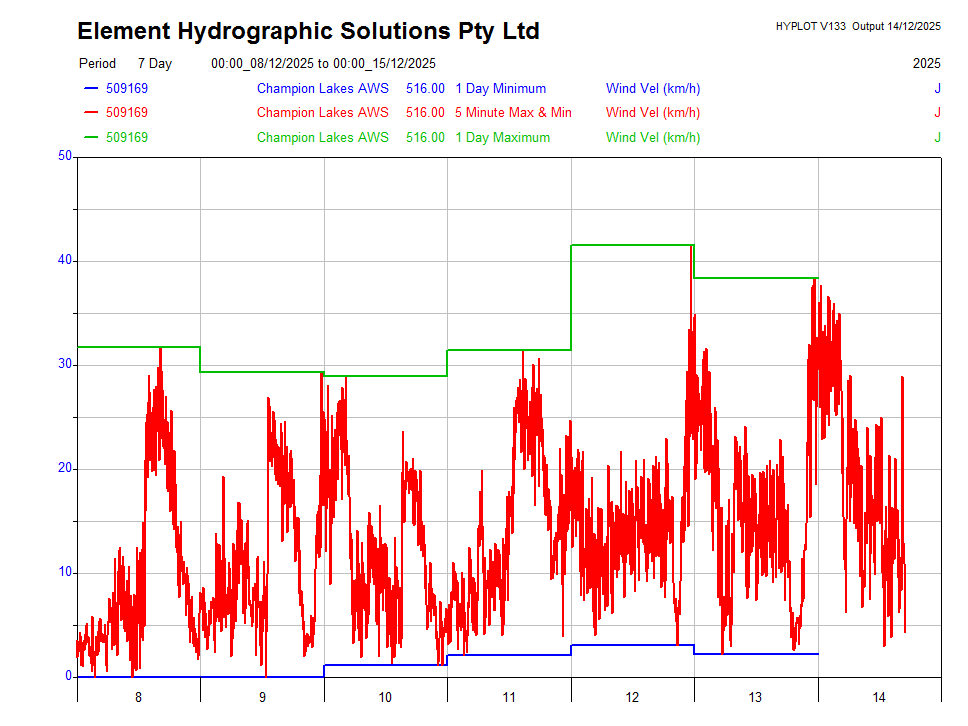Select day 10 on the x-axis
968x726 pixels.
pos(385,698)
